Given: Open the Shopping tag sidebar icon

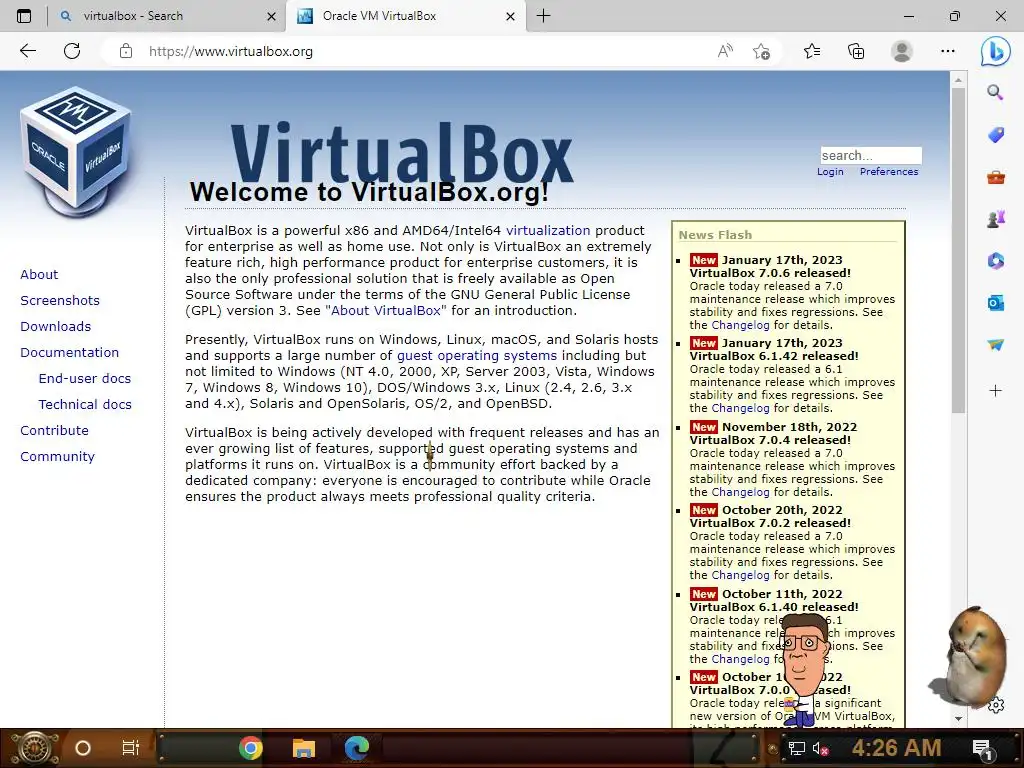Looking at the screenshot, I should coord(995,135).
